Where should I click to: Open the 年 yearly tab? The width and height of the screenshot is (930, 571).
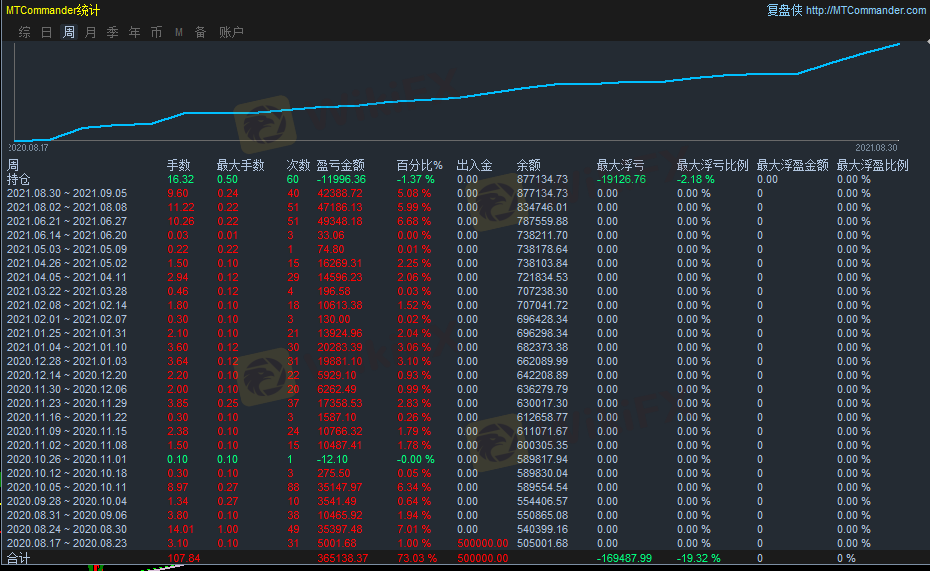point(134,32)
